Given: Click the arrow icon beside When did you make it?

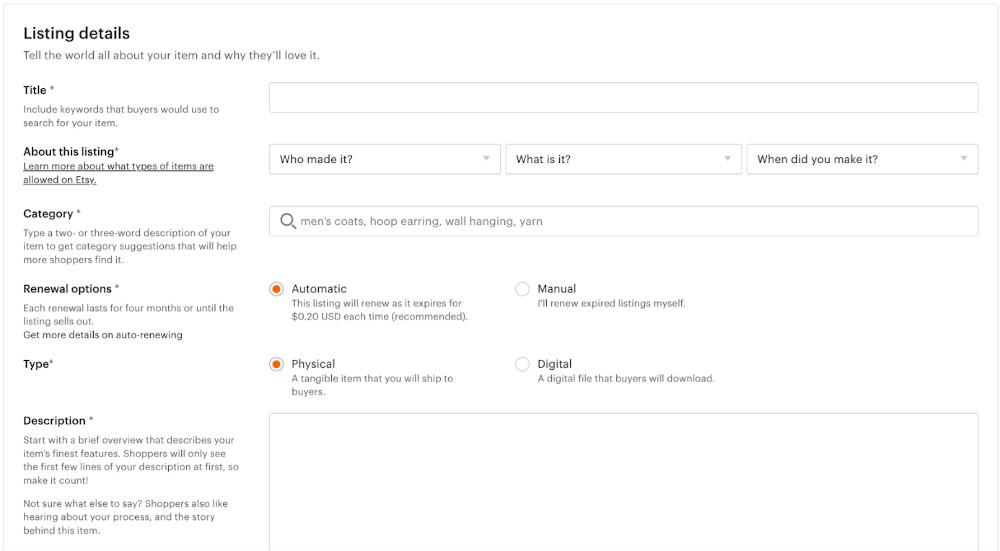Looking at the screenshot, I should coord(964,159).
